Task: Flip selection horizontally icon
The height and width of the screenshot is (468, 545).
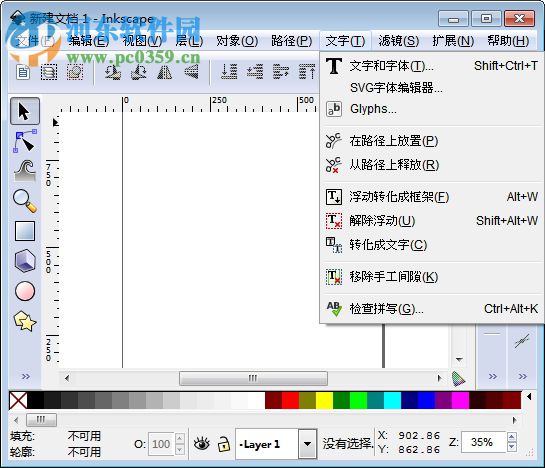Action: click(164, 73)
